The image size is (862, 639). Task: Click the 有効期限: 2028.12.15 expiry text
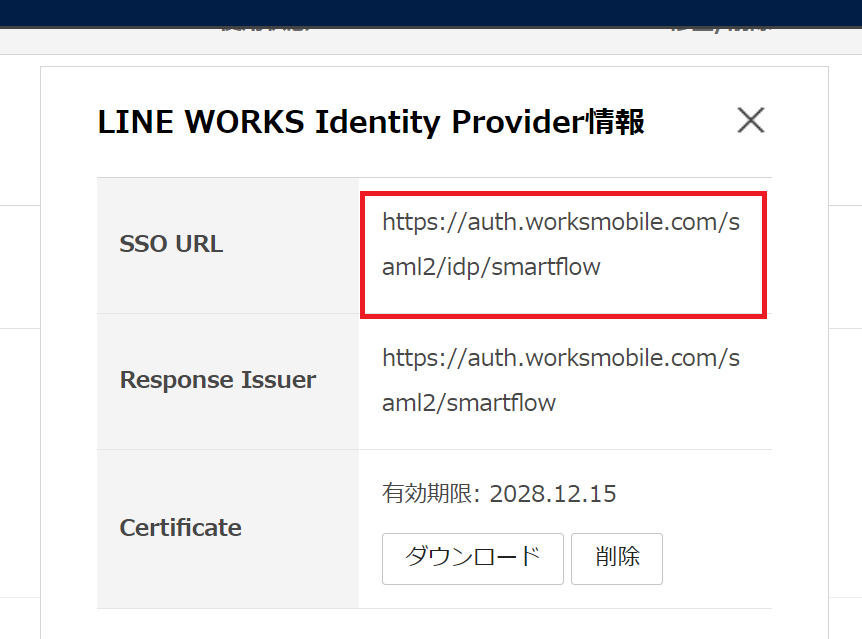[x=499, y=493]
